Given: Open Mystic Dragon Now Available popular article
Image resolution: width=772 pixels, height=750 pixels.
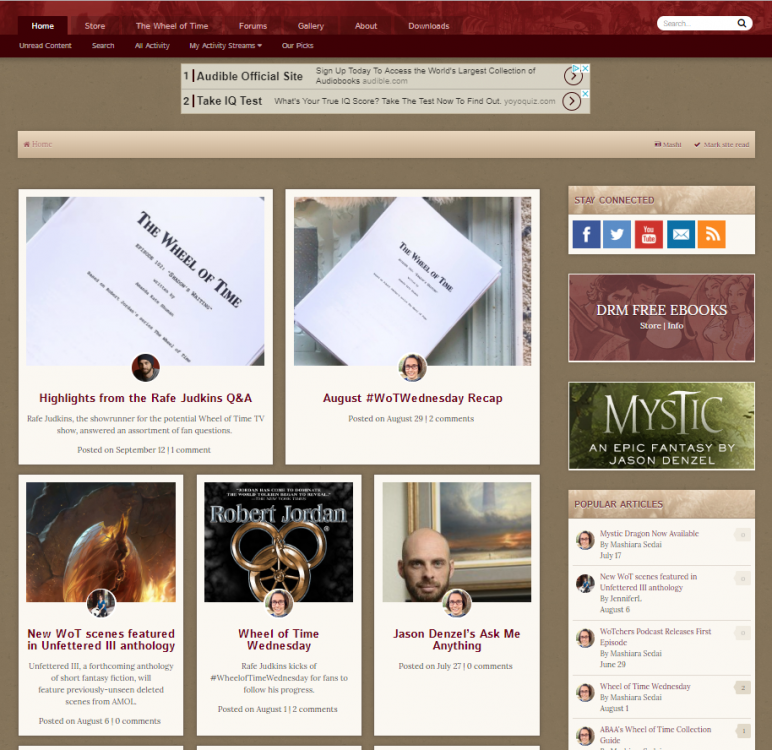Looking at the screenshot, I should pos(649,533).
